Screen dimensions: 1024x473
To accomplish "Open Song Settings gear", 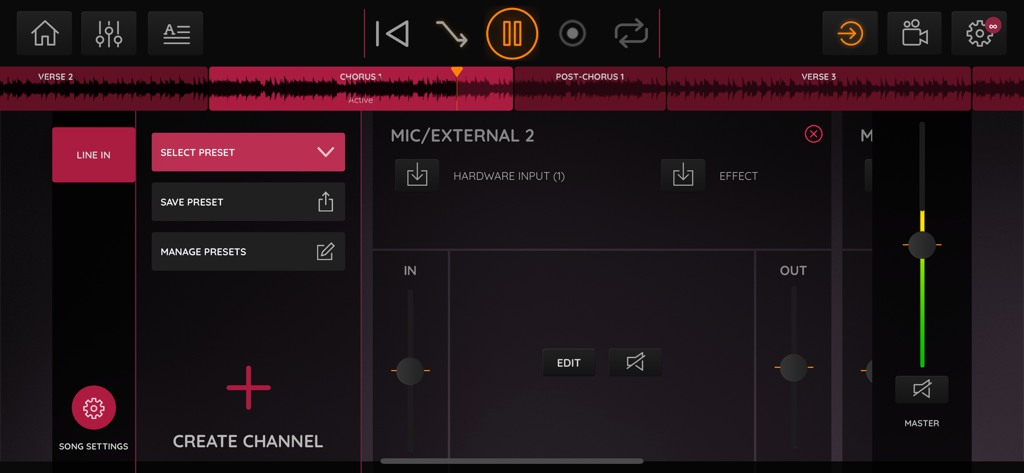I will [x=93, y=408].
